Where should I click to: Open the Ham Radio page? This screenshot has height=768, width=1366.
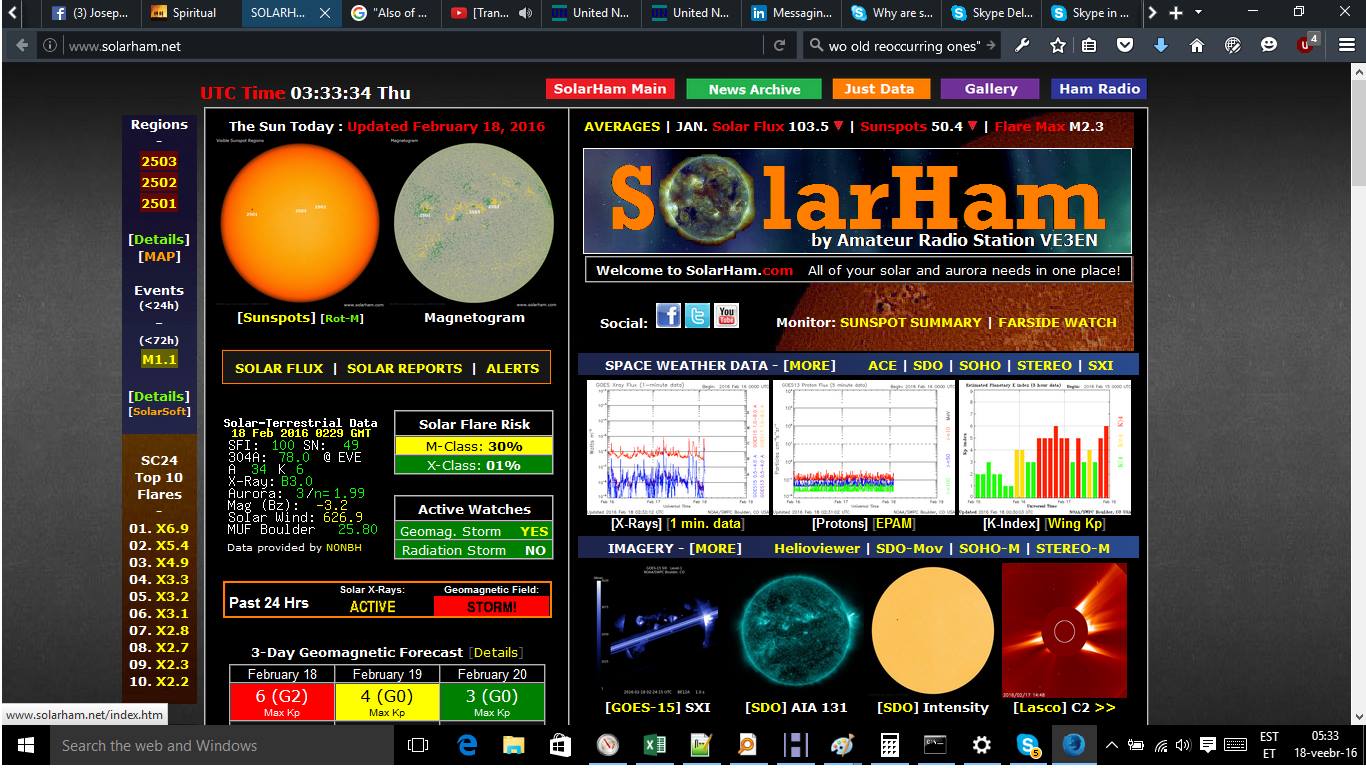(x=1099, y=89)
